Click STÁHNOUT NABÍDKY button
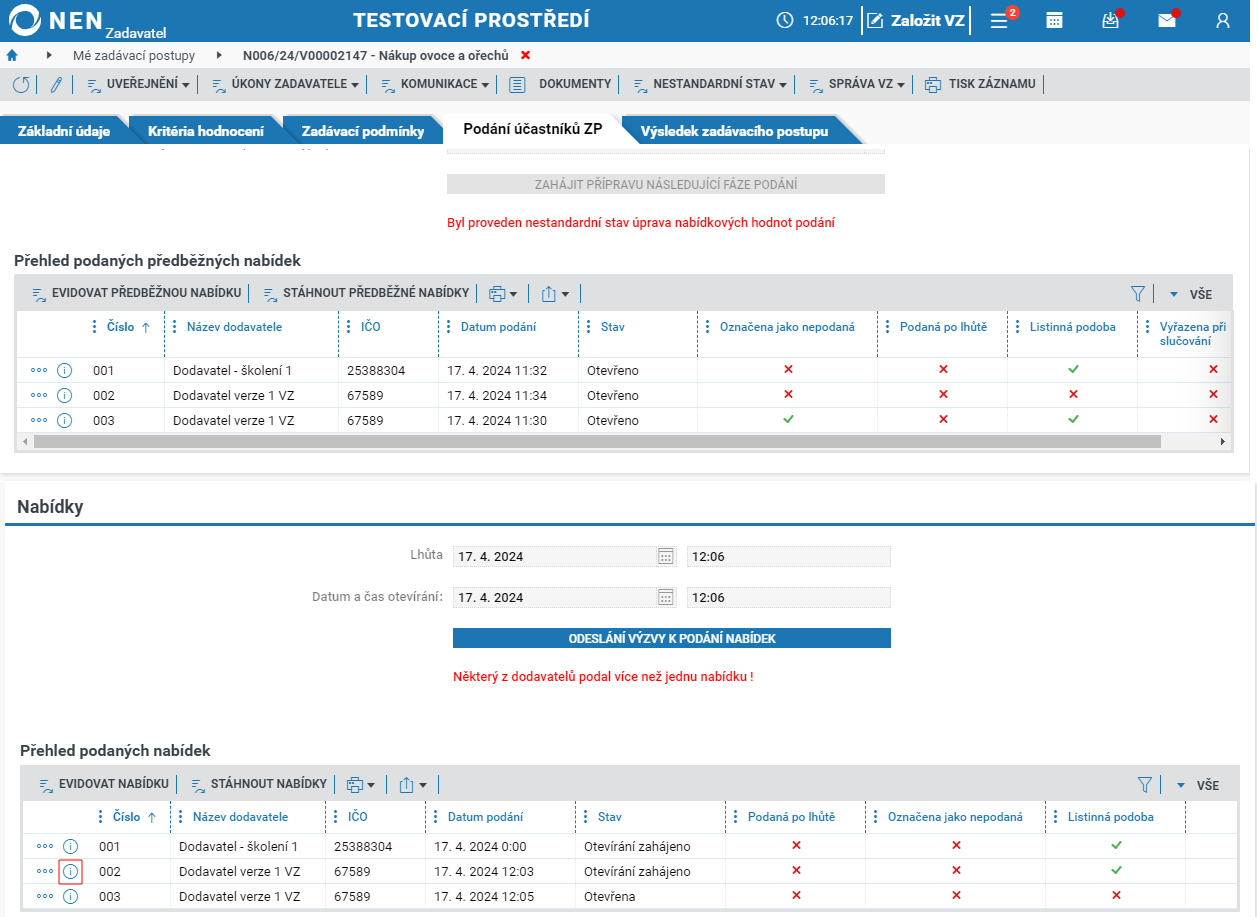The height and width of the screenshot is (917, 1257). pos(259,785)
